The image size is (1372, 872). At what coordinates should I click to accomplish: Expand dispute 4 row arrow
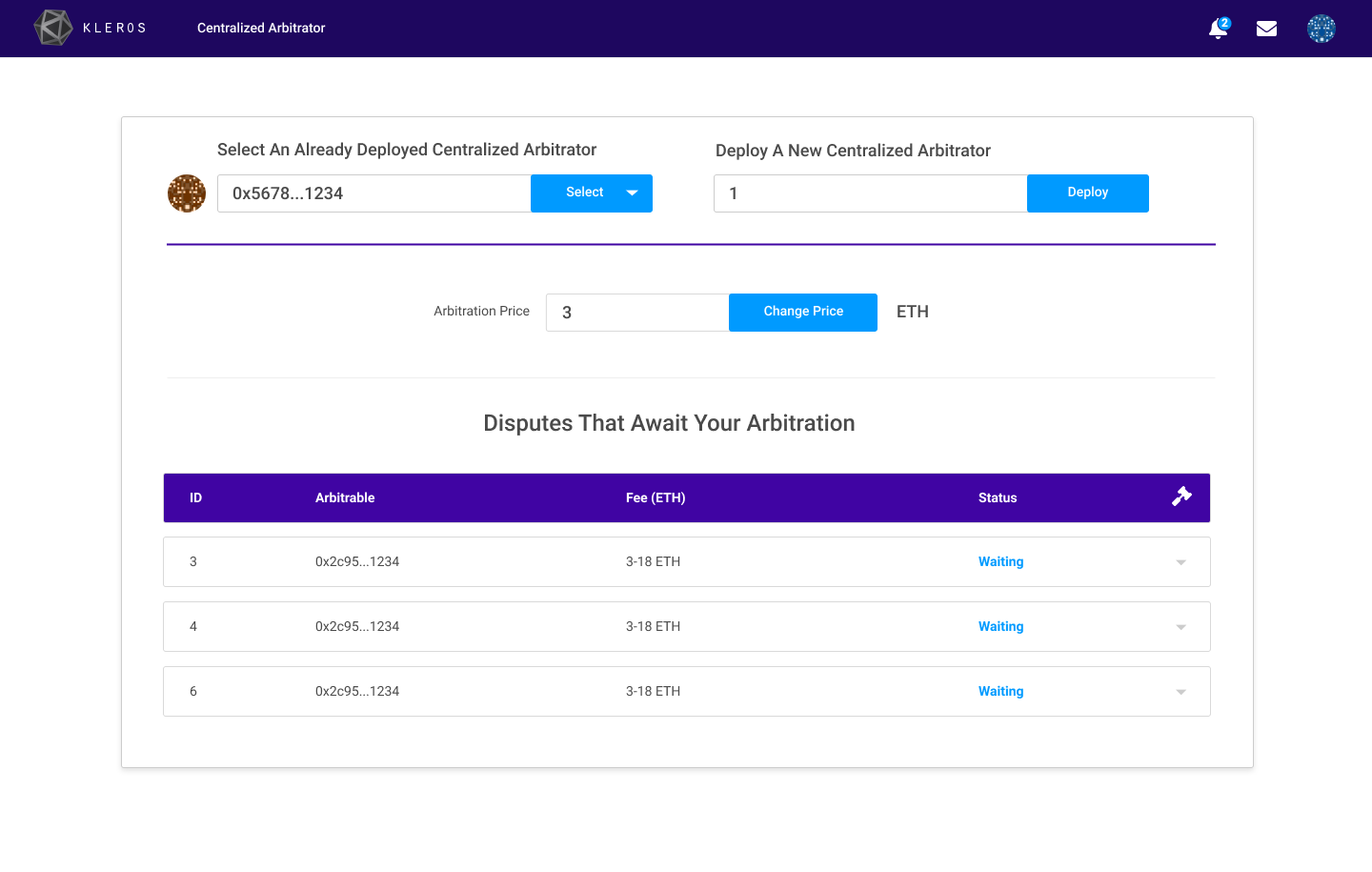point(1181,627)
